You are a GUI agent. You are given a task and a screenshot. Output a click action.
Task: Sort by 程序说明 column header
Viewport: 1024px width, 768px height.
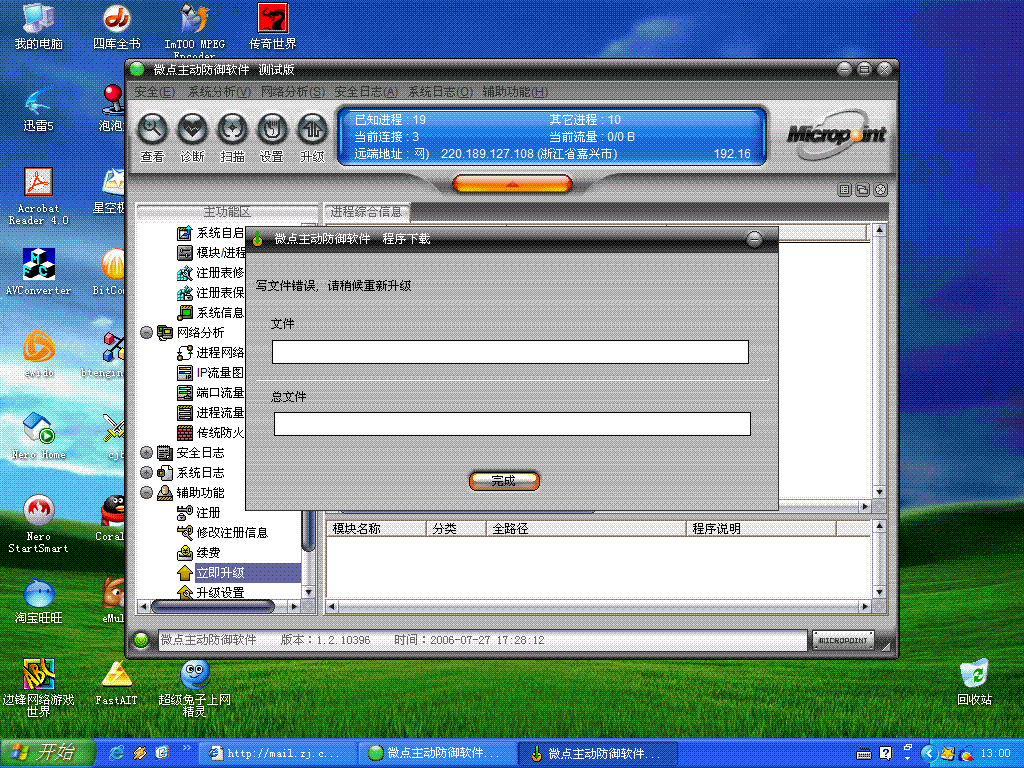coord(761,528)
